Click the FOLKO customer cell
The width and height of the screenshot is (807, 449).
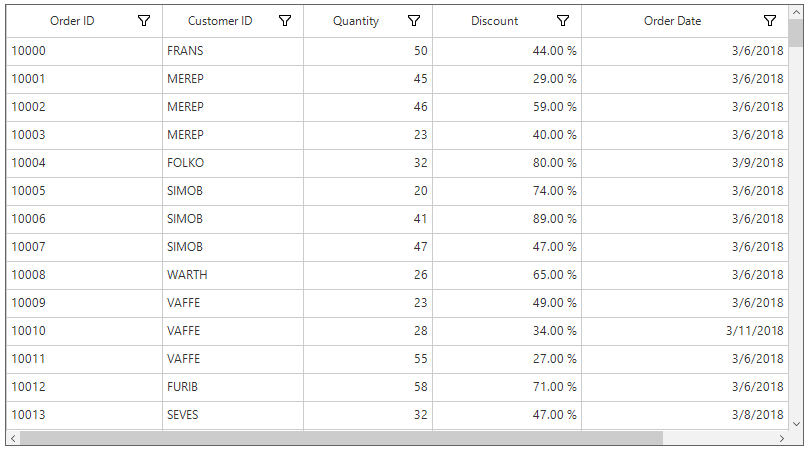point(233,163)
